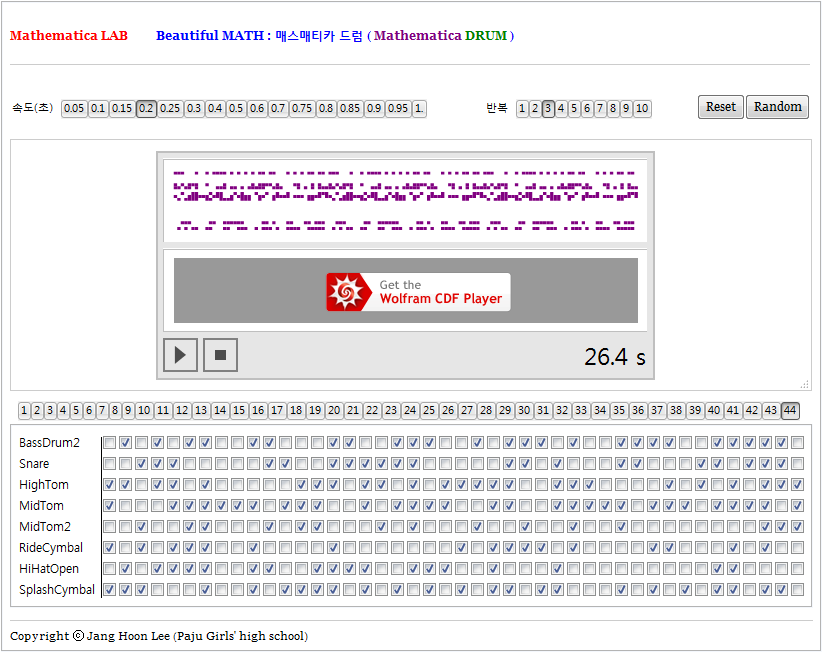Choose beat count 32

coord(562,410)
